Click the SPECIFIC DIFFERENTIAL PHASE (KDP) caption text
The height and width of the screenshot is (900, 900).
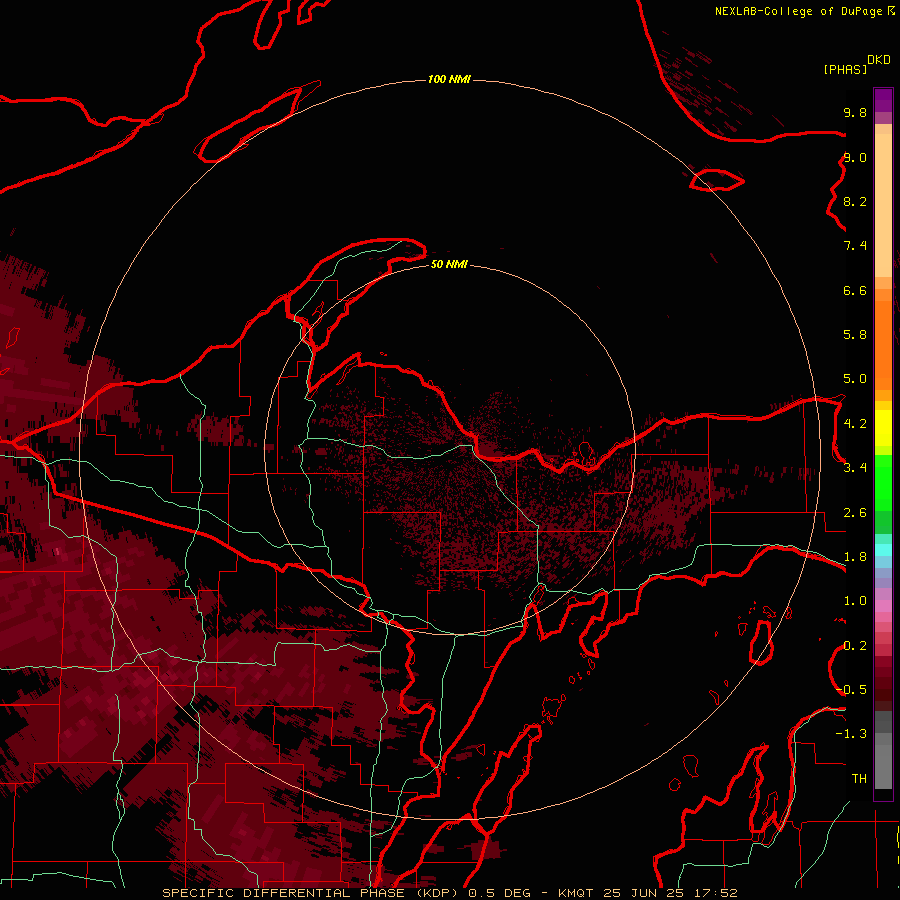(x=312, y=893)
